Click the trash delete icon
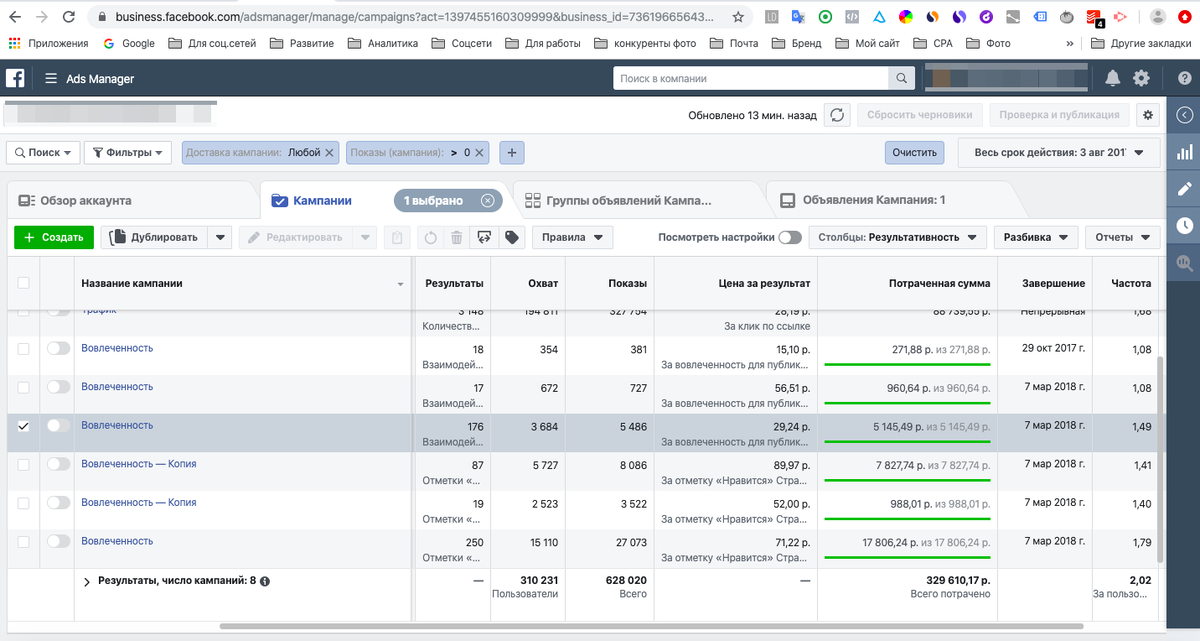Viewport: 1200px width, 641px height. pos(456,237)
